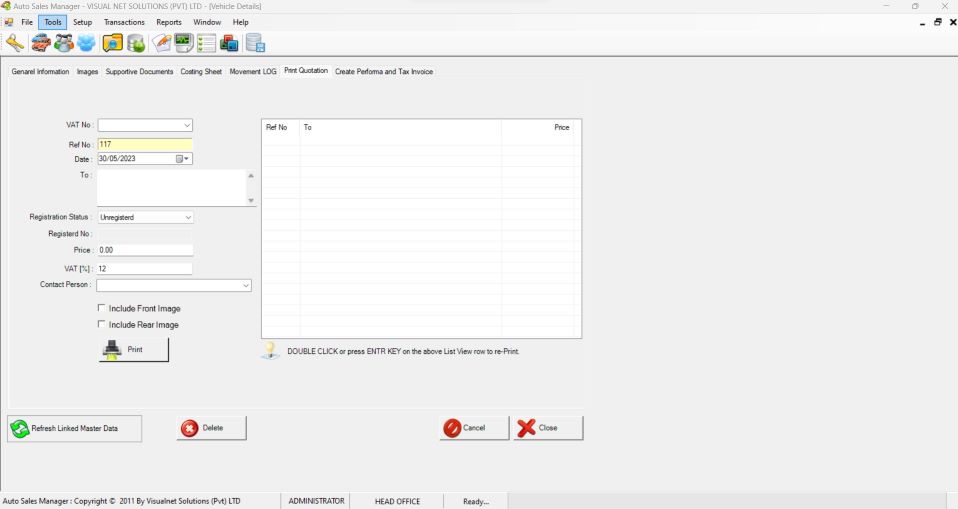Image resolution: width=958 pixels, height=509 pixels.
Task: Open the vehicles (cars) toolbar icon
Action: (41, 43)
